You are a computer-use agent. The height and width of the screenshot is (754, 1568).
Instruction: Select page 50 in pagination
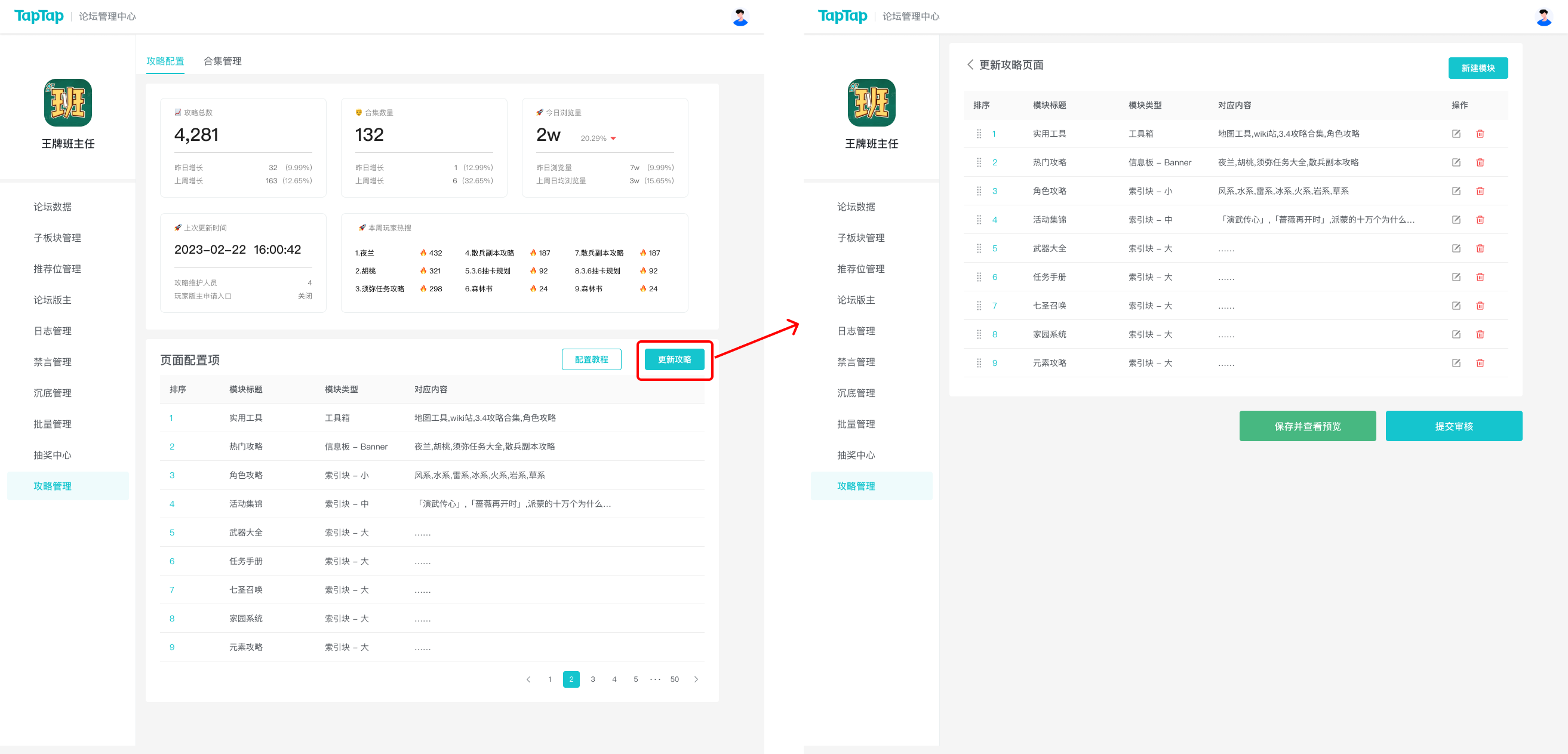[x=675, y=679]
